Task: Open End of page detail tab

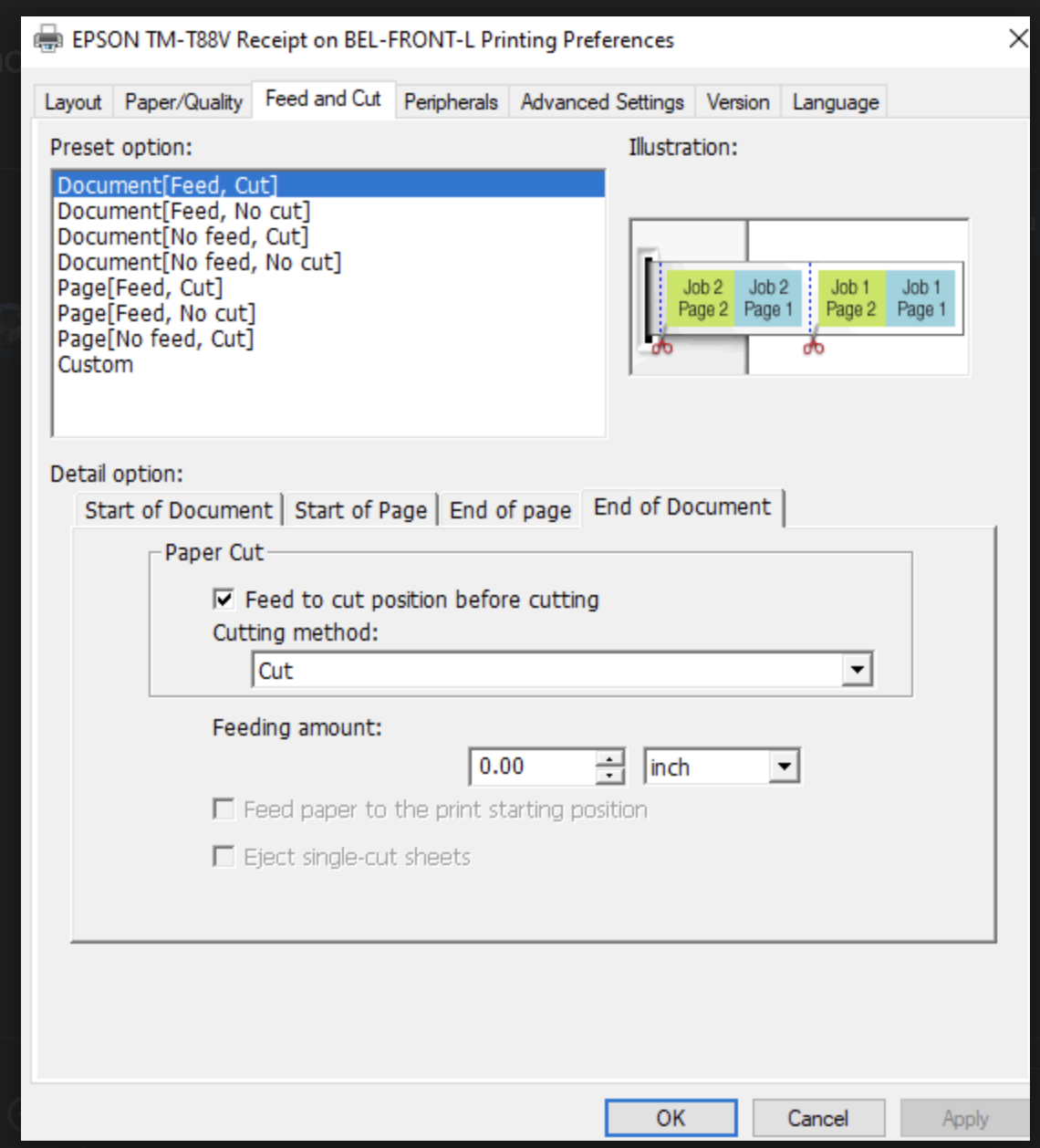Action: click(510, 510)
